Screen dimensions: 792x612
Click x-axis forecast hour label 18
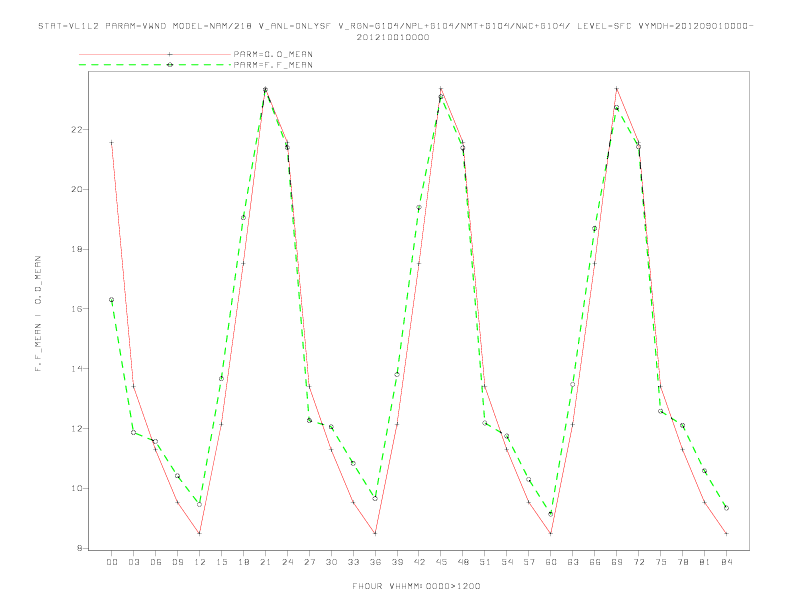[x=243, y=562]
